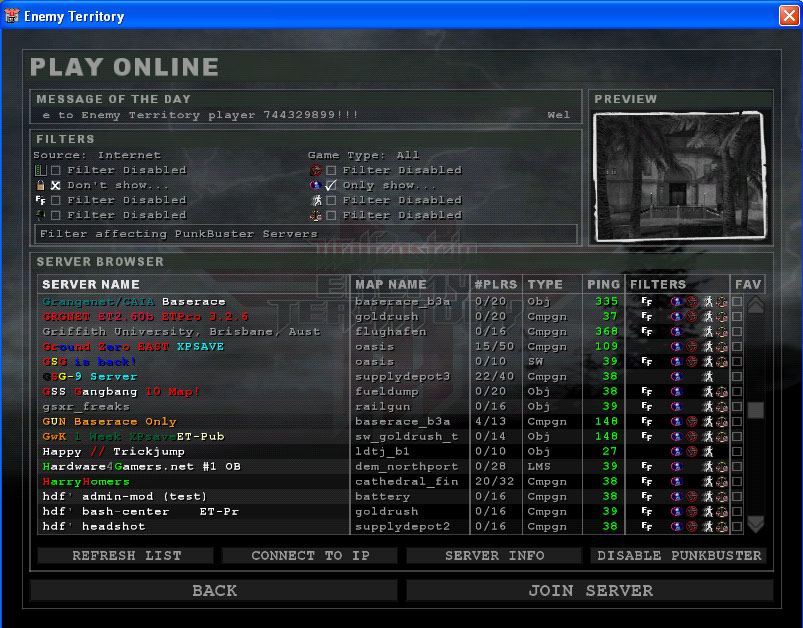
Task: Sort by the PING column header
Action: click(x=603, y=284)
